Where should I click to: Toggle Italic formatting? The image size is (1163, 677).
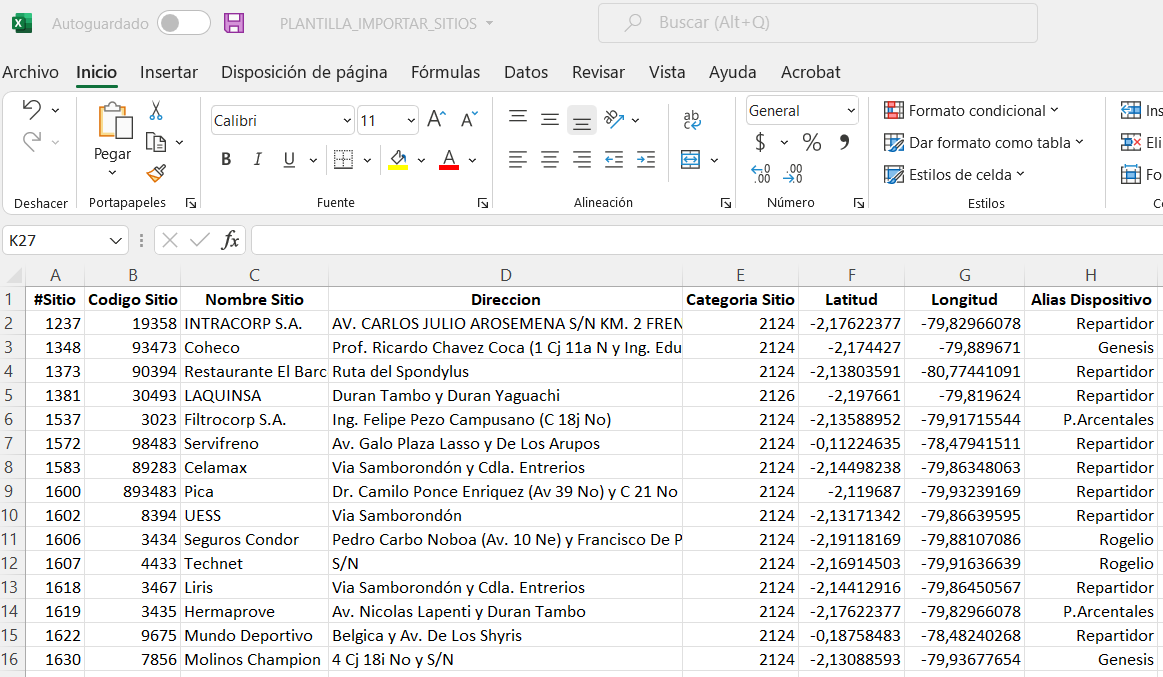tap(257, 159)
